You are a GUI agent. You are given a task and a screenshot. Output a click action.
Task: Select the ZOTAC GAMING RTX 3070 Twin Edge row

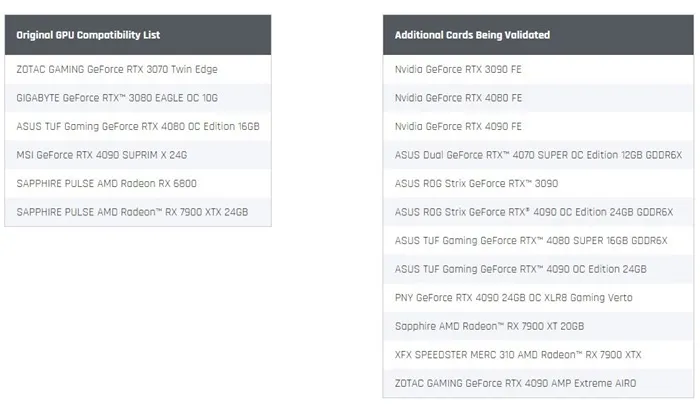click(x=138, y=69)
